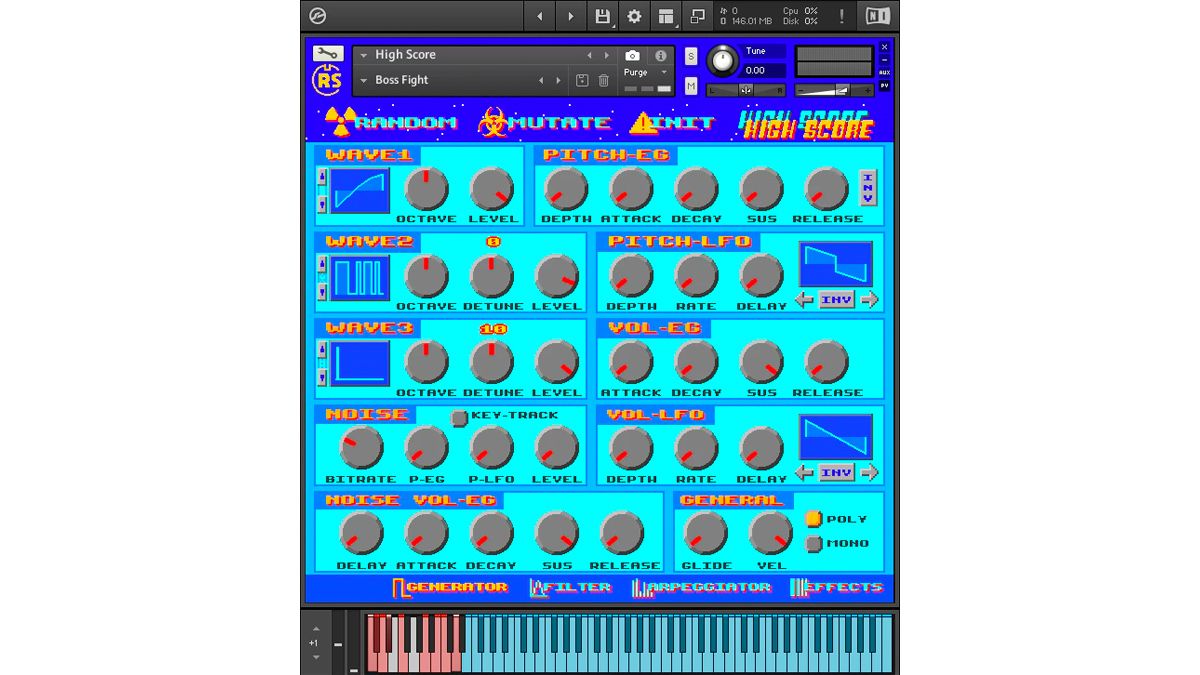Select next VOL-LFO waveform with right arrow
The width and height of the screenshot is (1200, 675).
point(869,472)
